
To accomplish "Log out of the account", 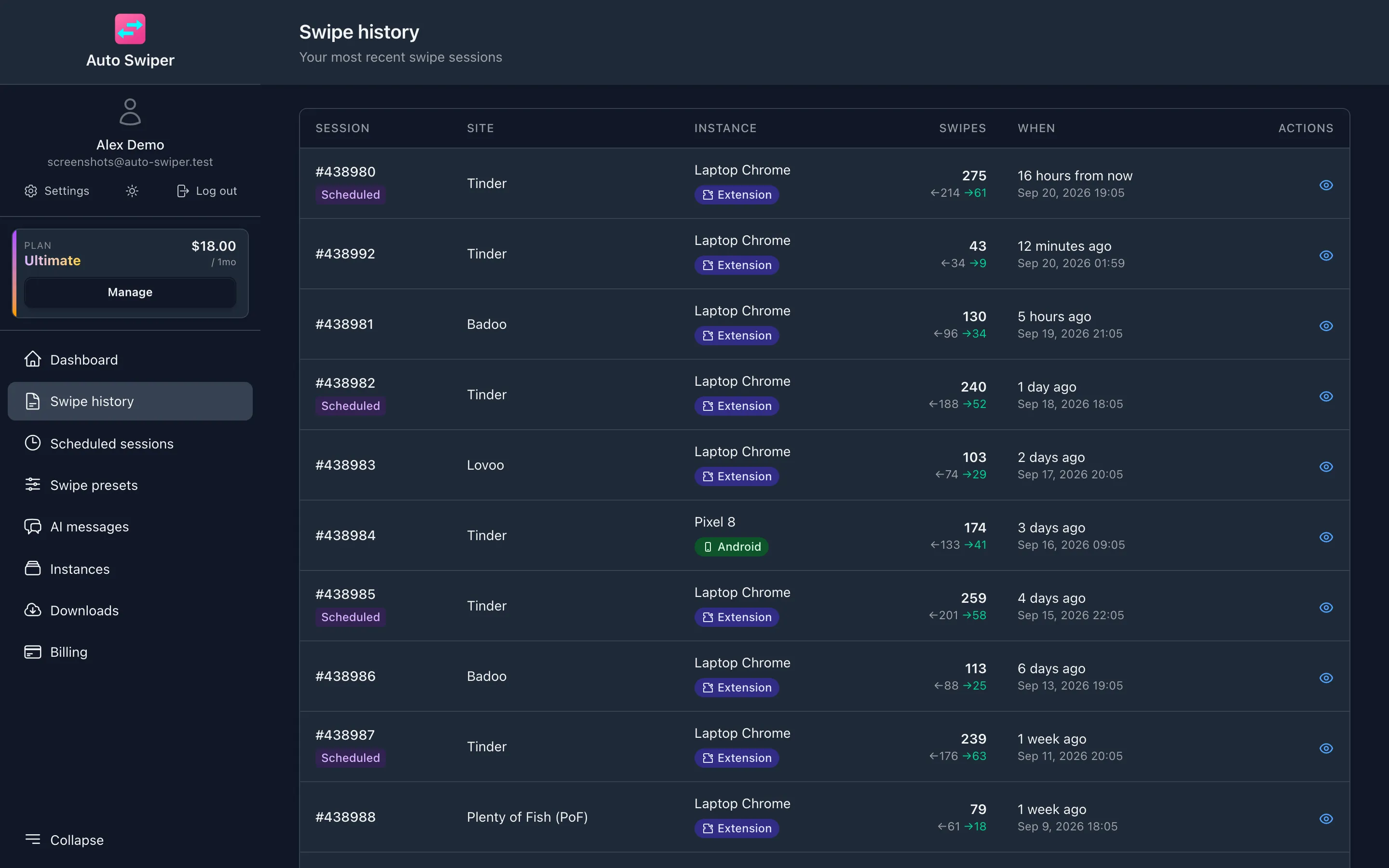I will click(x=206, y=191).
